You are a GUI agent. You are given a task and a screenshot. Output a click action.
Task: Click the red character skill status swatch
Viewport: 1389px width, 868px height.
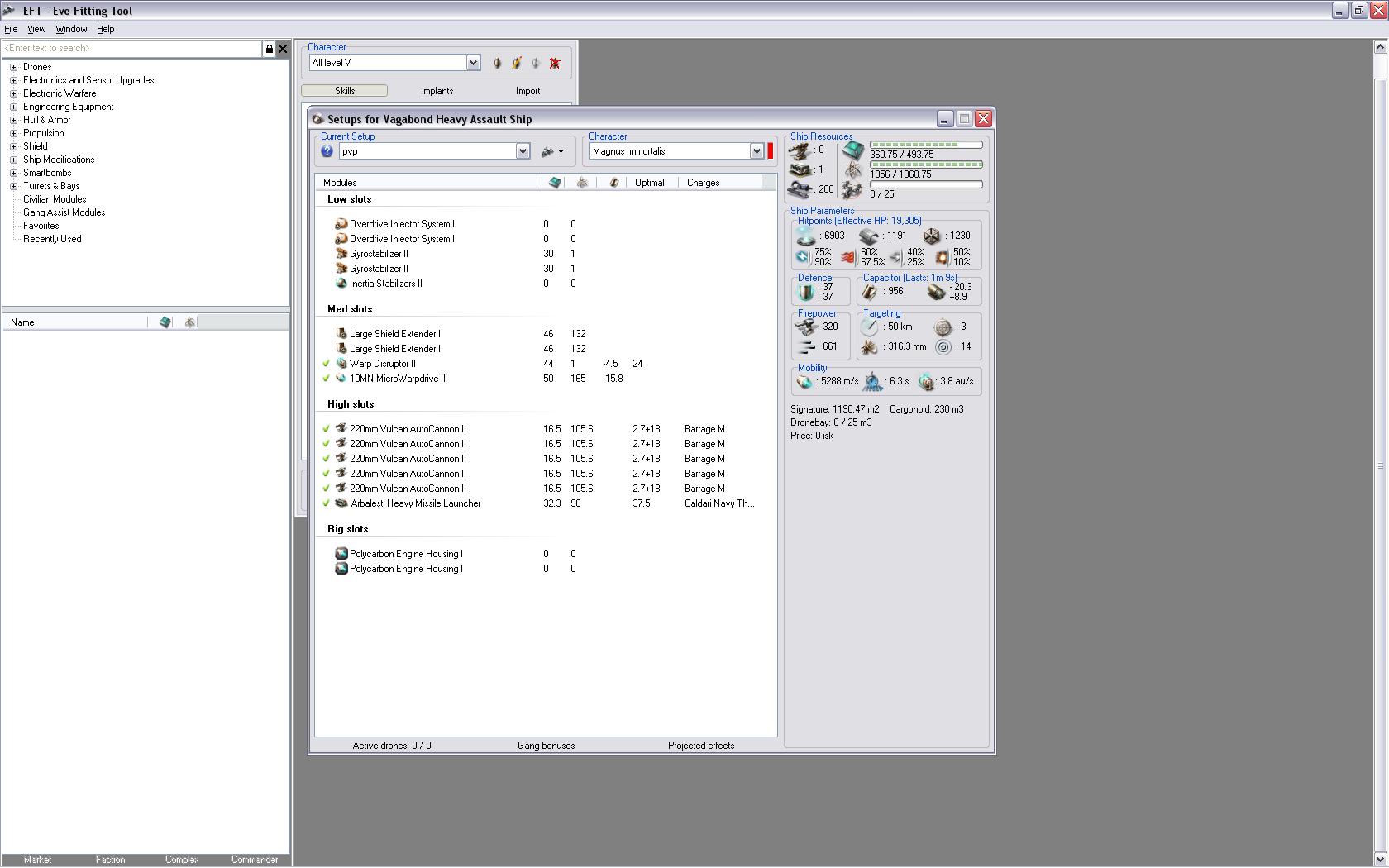click(x=770, y=151)
